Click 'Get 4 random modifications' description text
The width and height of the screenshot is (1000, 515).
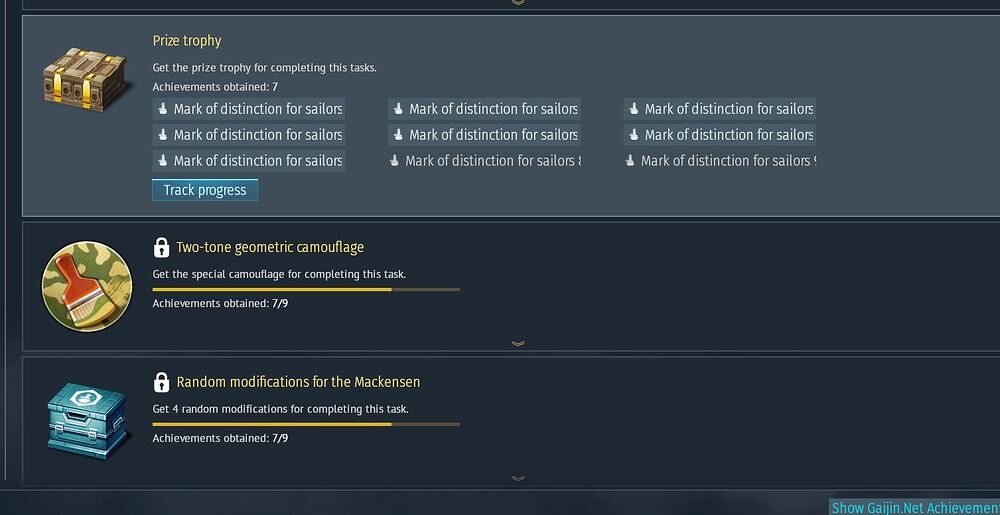coord(281,409)
